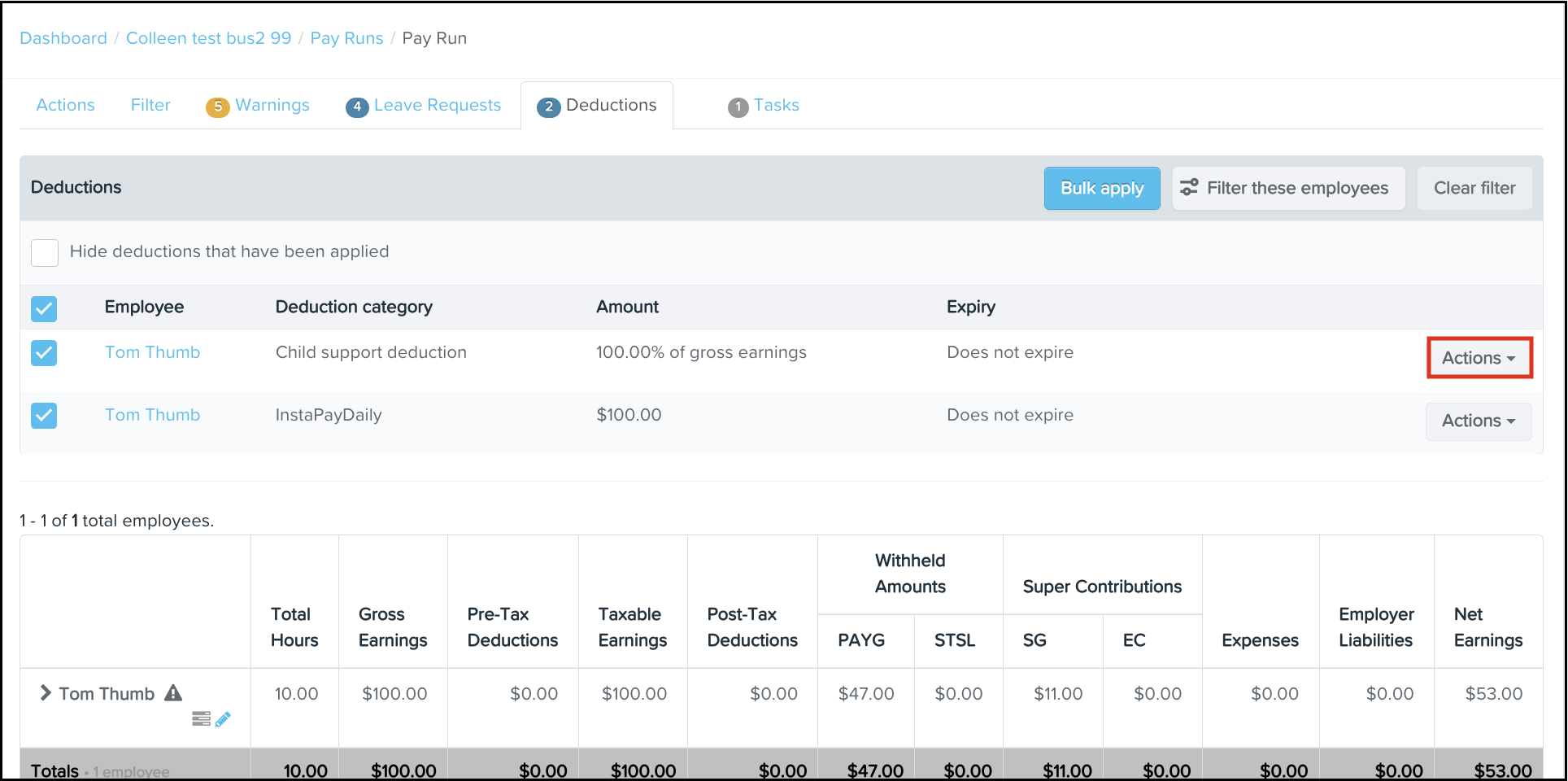This screenshot has height=781, width=1568.
Task: Expand the Tom Thumb pay run row
Action: point(46,693)
